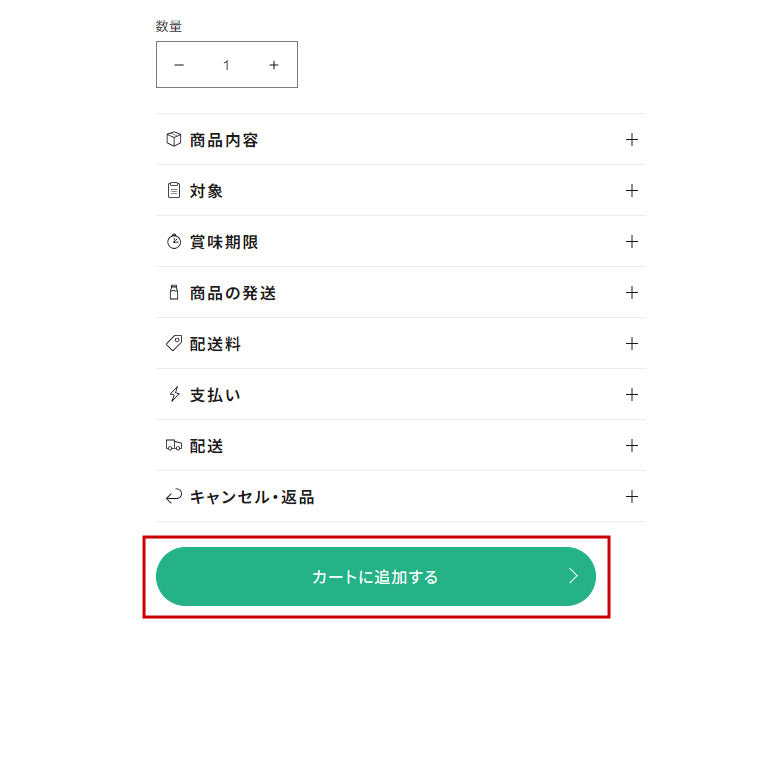
Task: Open the 商品の発送 accordion row
Action: 400,293
